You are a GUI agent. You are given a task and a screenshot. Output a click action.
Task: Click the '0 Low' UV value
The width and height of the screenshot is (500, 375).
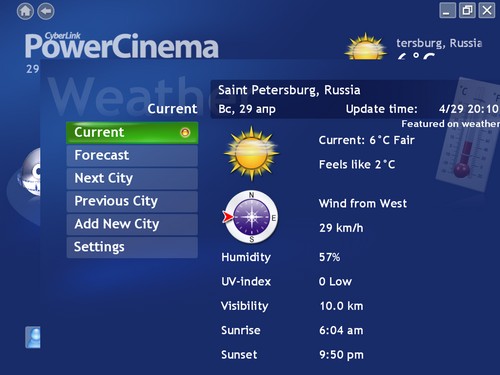point(335,282)
